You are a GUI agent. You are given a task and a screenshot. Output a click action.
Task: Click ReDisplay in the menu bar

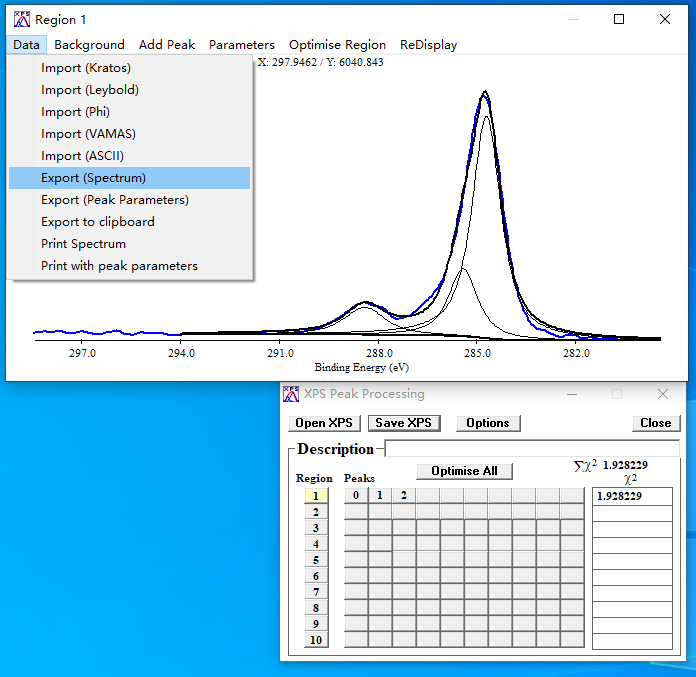coord(428,45)
